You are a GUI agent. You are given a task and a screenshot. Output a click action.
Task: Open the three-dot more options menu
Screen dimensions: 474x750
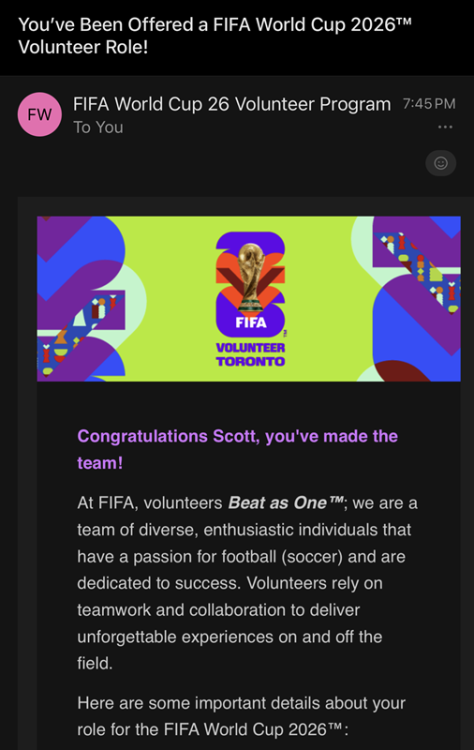pos(445,127)
